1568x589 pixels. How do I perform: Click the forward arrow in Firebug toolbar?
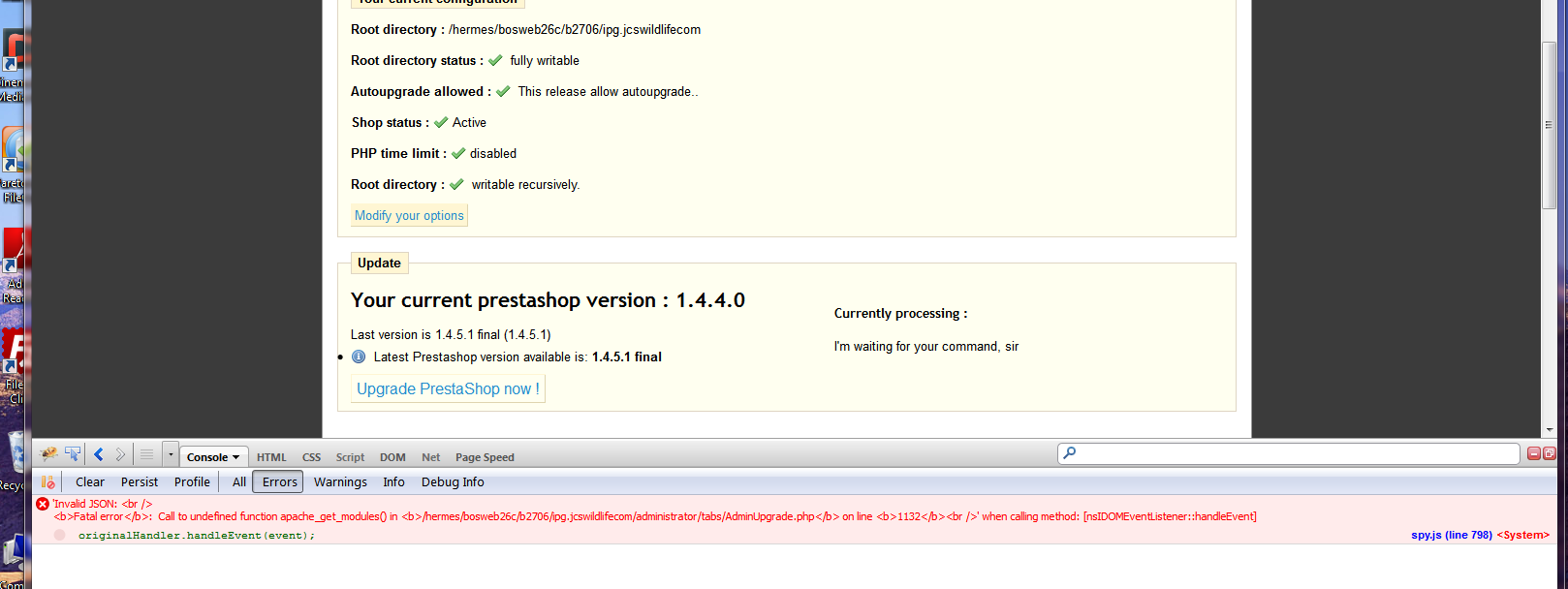pos(120,454)
